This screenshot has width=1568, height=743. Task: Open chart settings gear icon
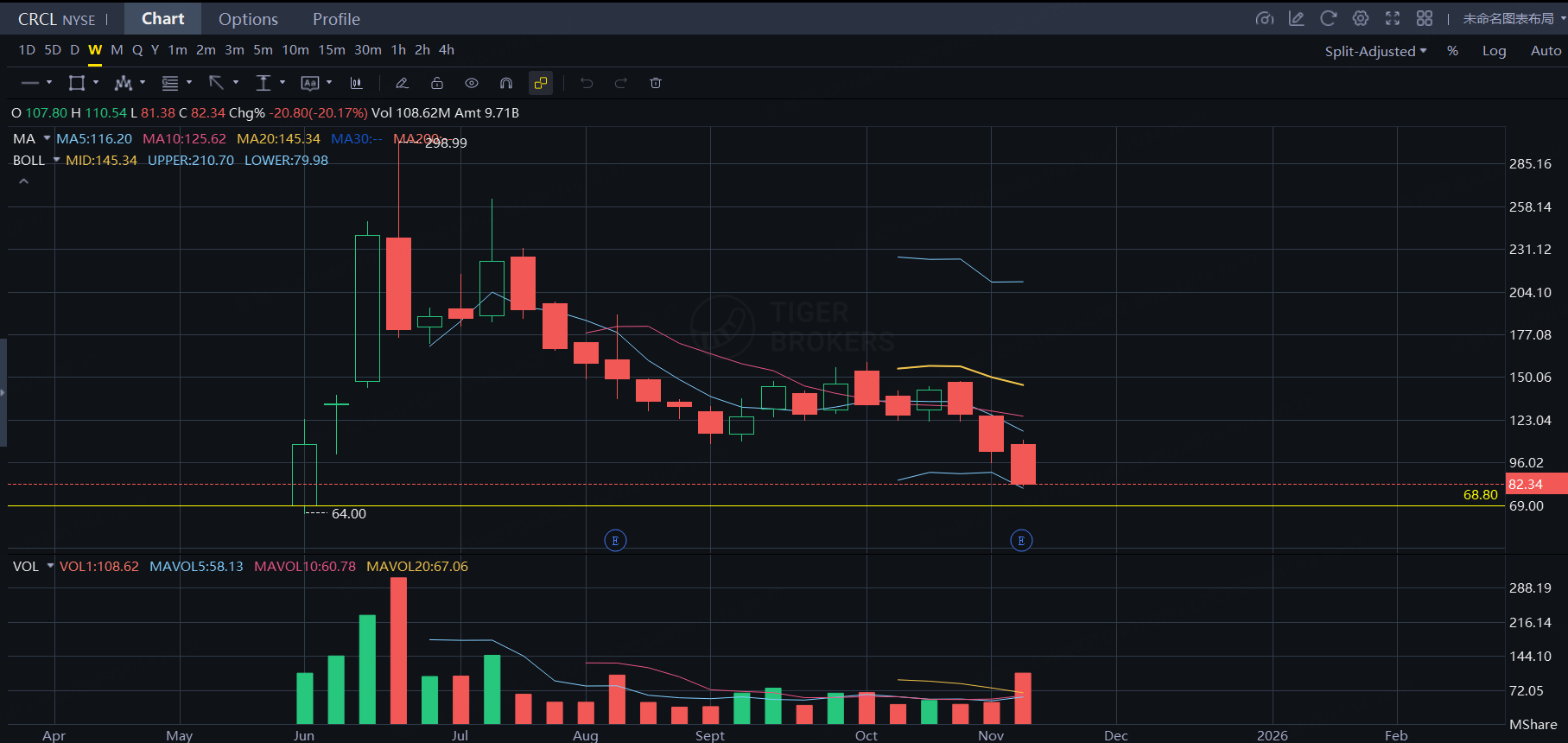(1361, 18)
